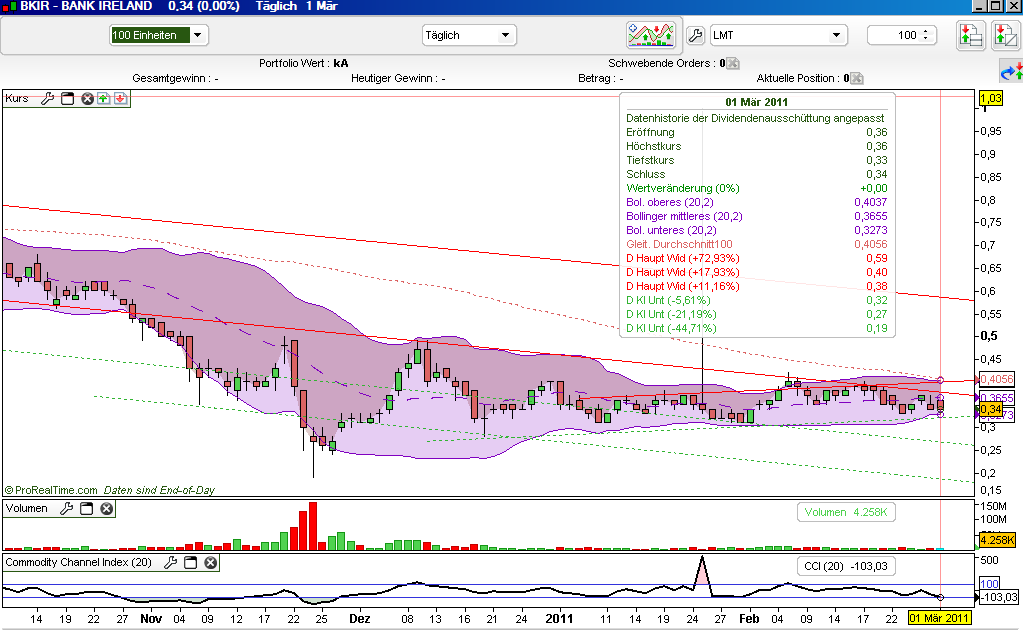Image resolution: width=1023 pixels, height=630 pixels.
Task: Click the CCI (20) -103,03 value box
Action: click(x=846, y=566)
